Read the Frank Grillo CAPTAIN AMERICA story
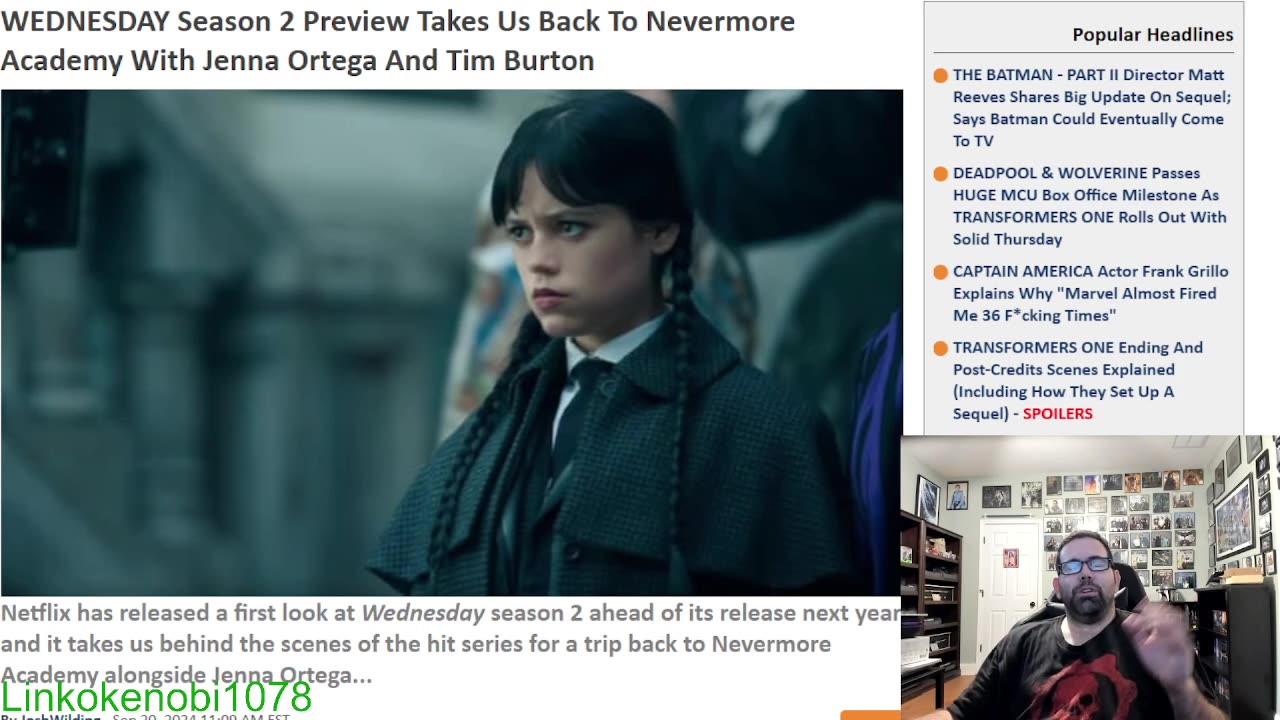This screenshot has width=1280, height=720. 1091,293
